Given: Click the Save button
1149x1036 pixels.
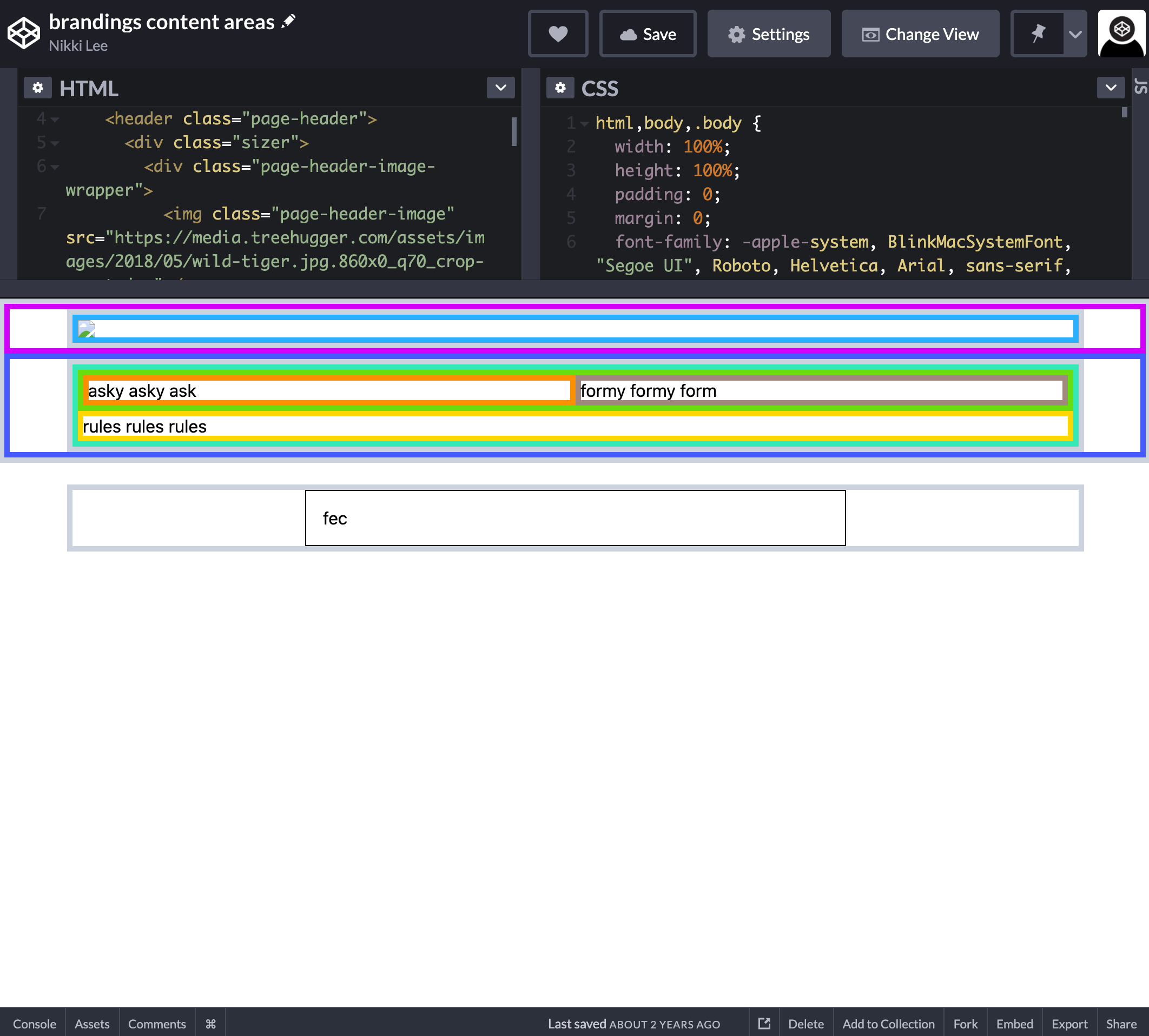Looking at the screenshot, I should coord(648,34).
